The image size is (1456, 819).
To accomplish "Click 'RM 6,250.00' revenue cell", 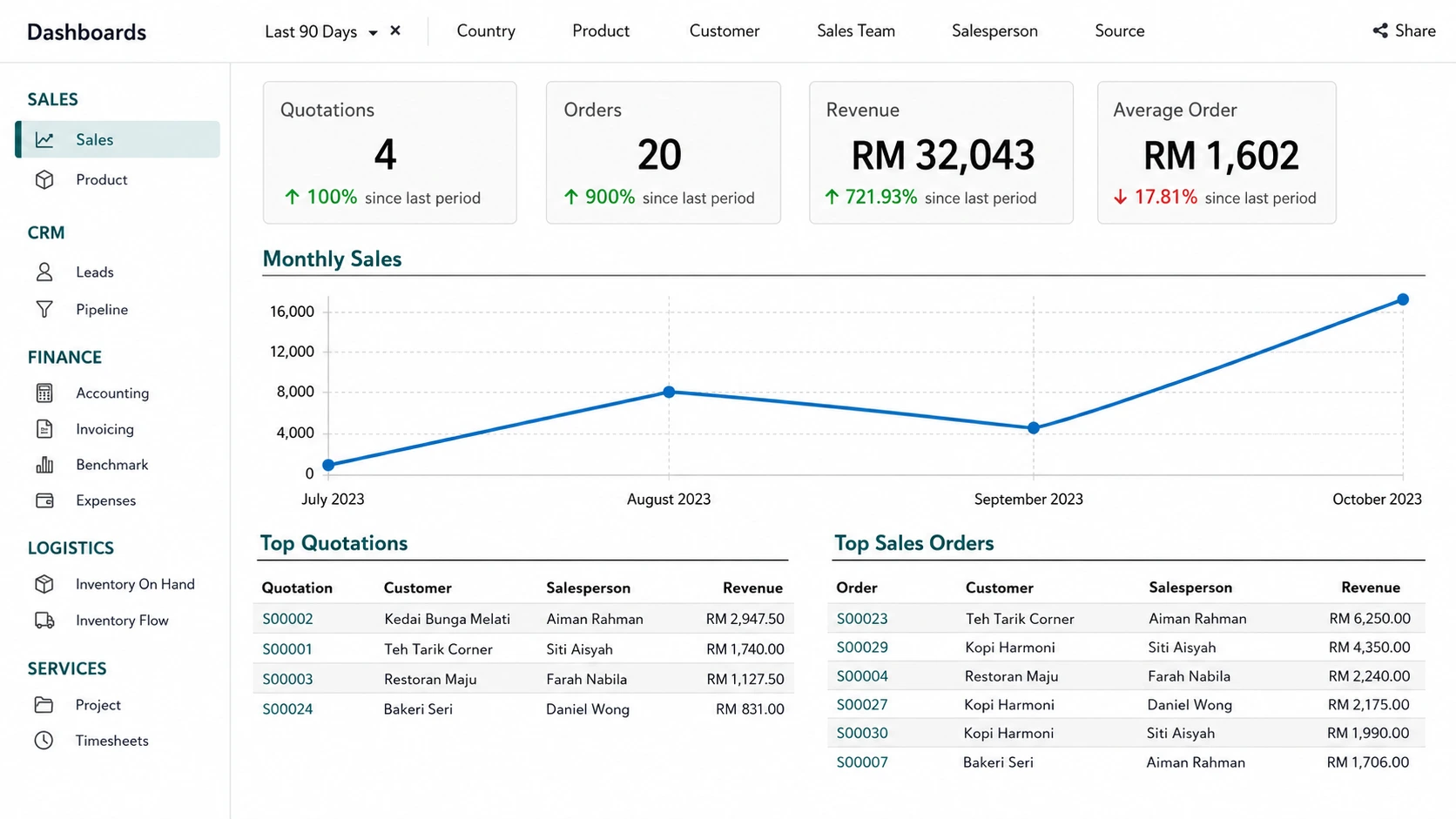I will (x=1370, y=619).
